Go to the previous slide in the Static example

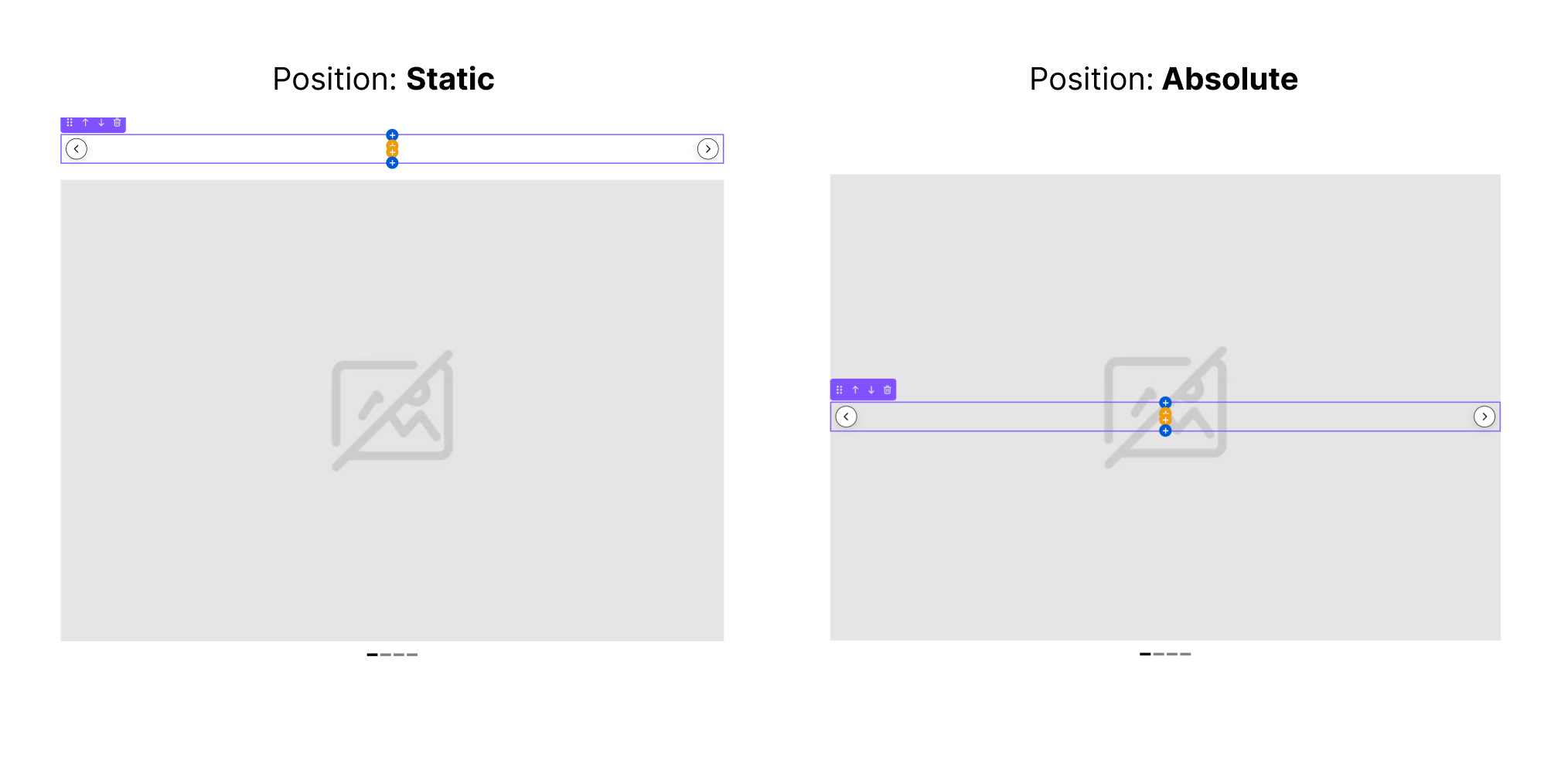[x=77, y=149]
